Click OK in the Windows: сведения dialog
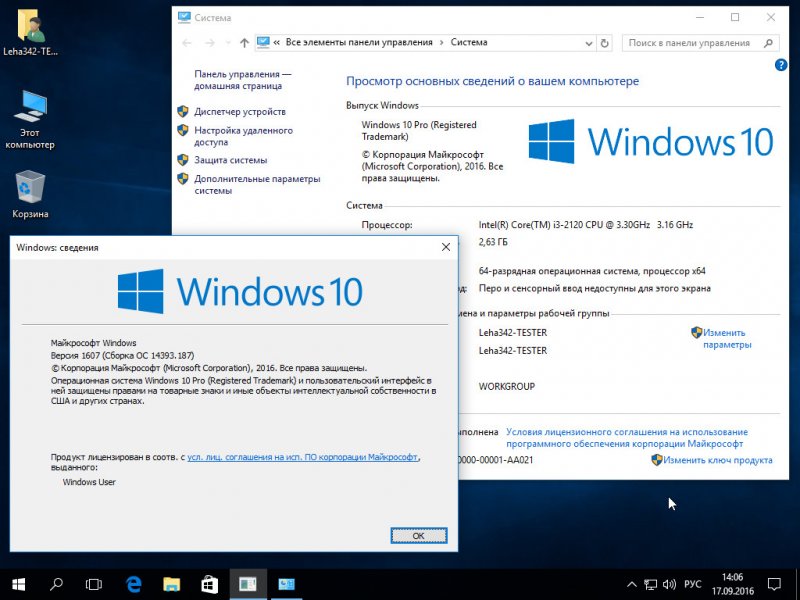This screenshot has height=600, width=800. click(419, 536)
